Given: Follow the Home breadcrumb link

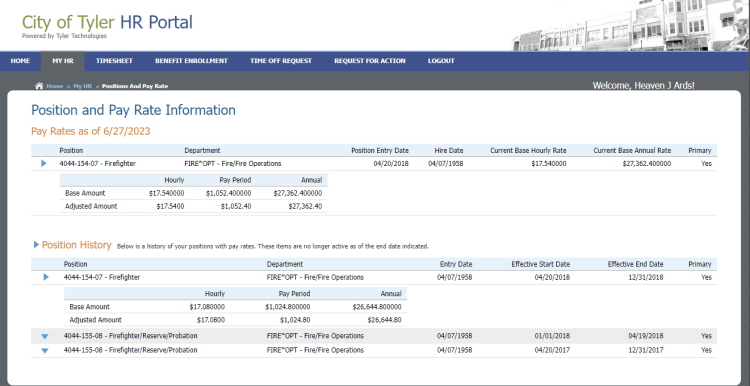Looking at the screenshot, I should 55,86.
